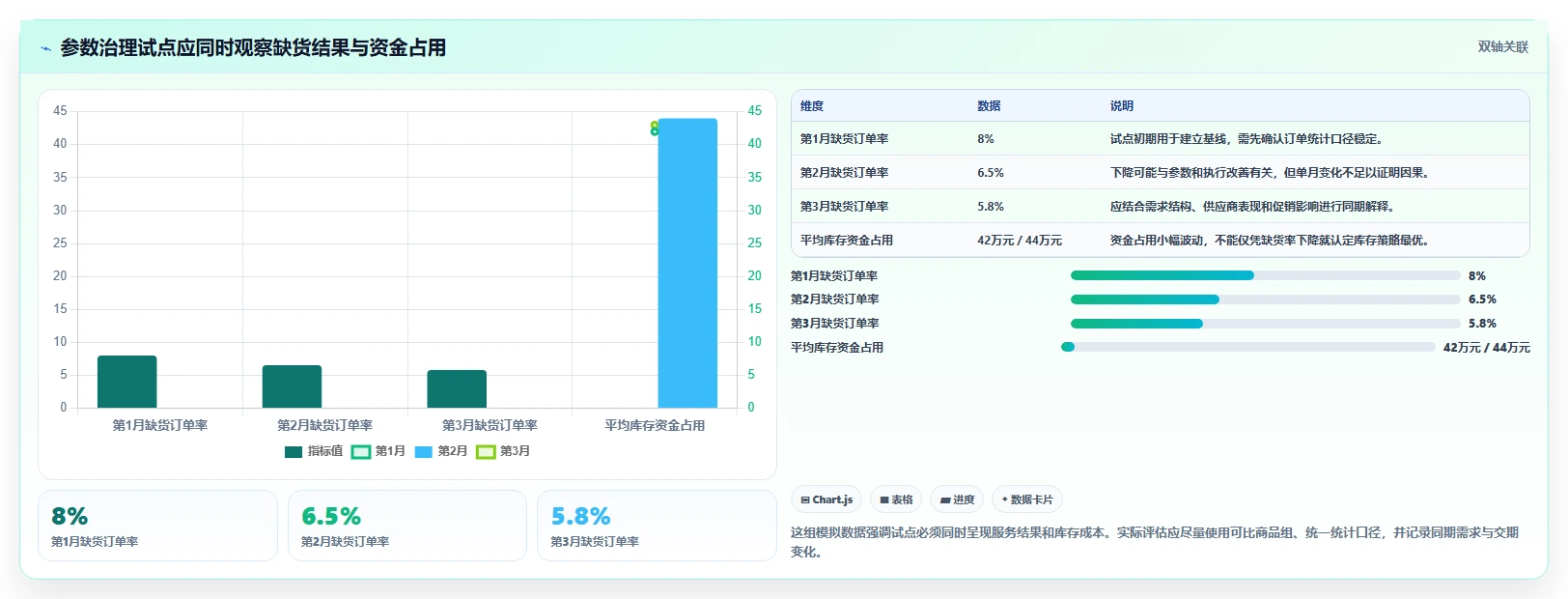Screen dimensions: 1568x599
Task: Toggle the 指标值 legend item
Action: click(x=314, y=451)
